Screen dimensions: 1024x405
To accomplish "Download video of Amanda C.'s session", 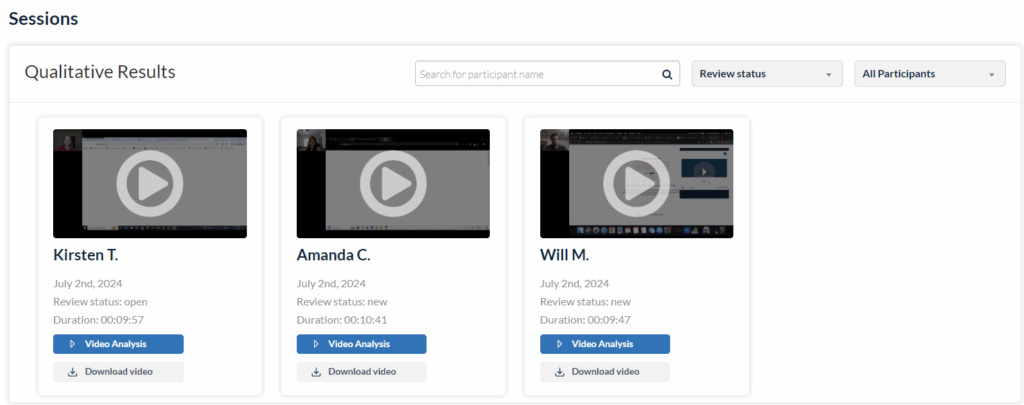I will [361, 372].
